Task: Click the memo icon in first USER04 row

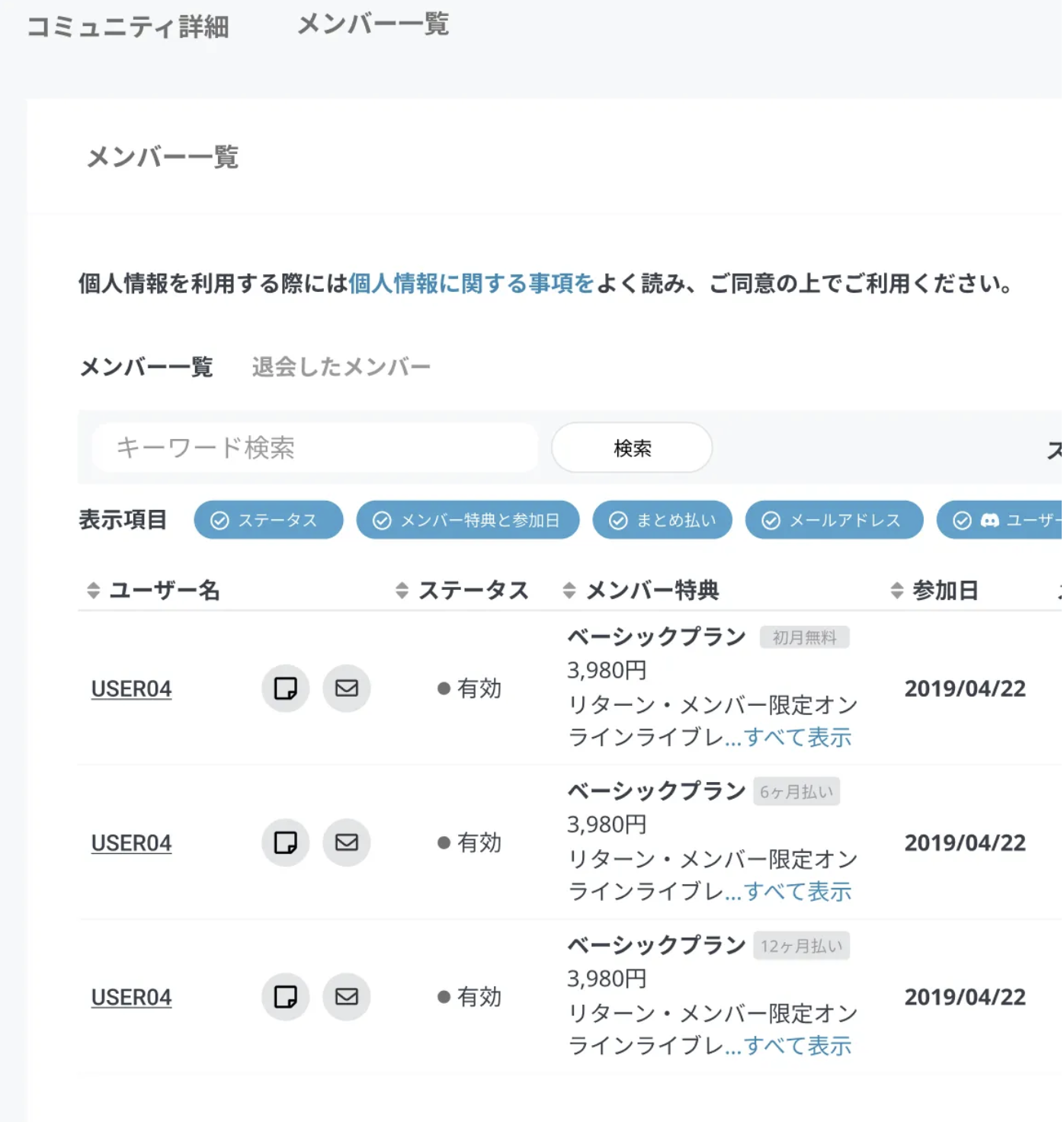Action: (285, 688)
